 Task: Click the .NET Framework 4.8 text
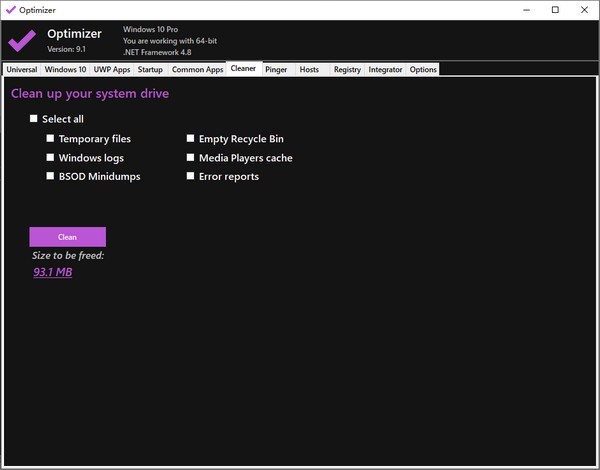point(157,52)
